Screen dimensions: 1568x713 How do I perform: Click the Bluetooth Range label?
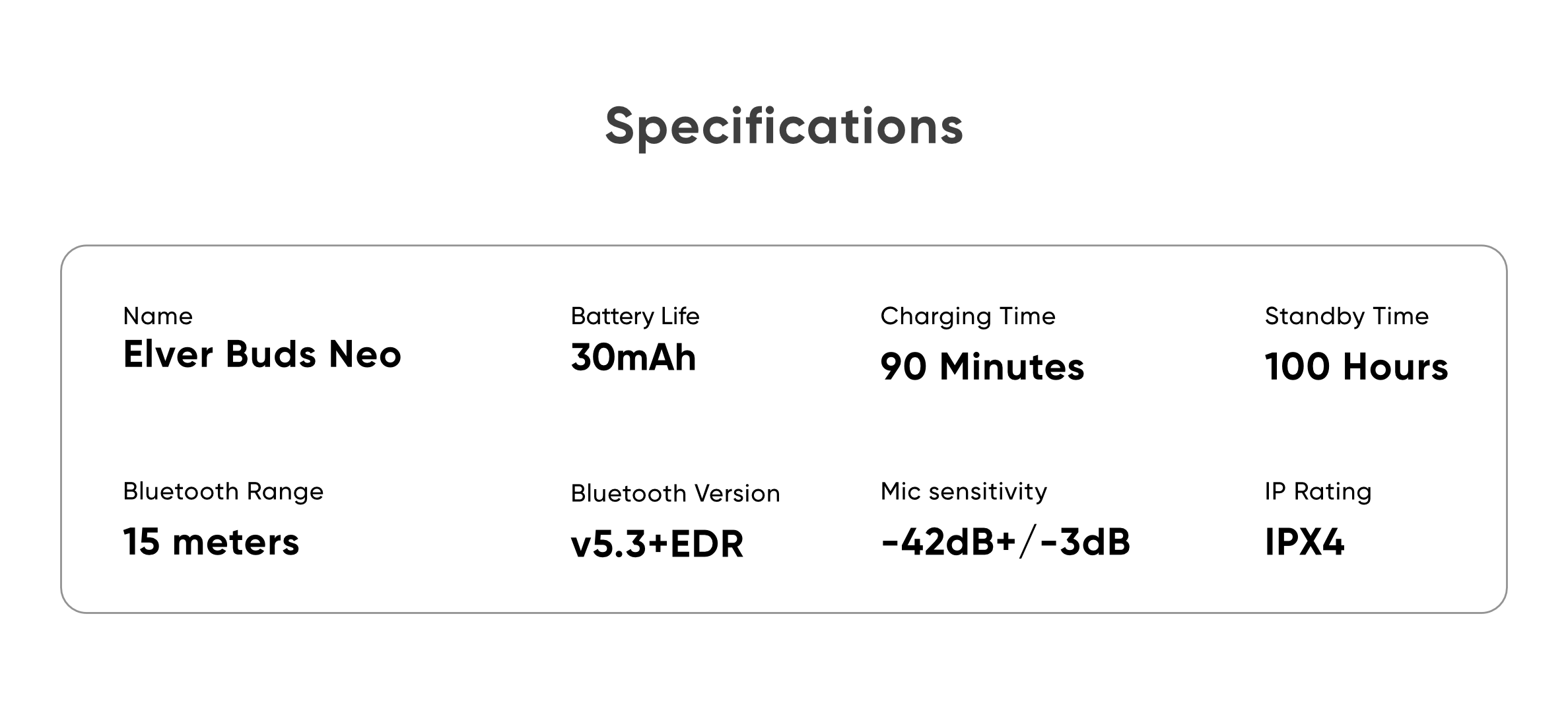(x=223, y=492)
